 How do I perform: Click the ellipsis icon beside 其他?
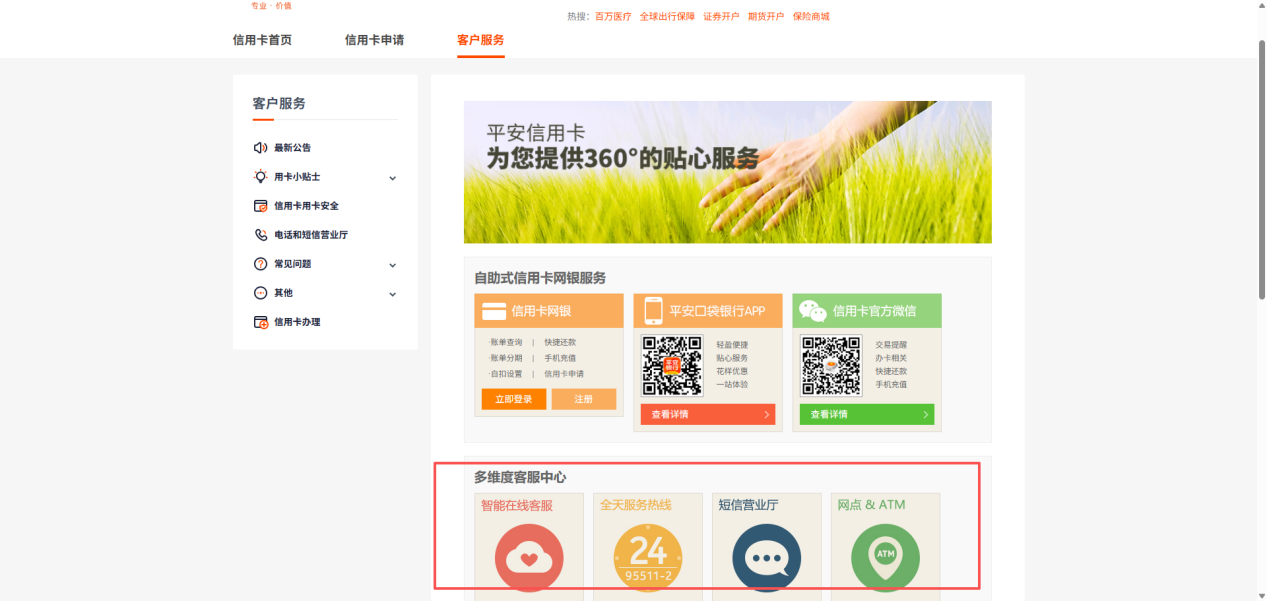pyautogui.click(x=261, y=293)
